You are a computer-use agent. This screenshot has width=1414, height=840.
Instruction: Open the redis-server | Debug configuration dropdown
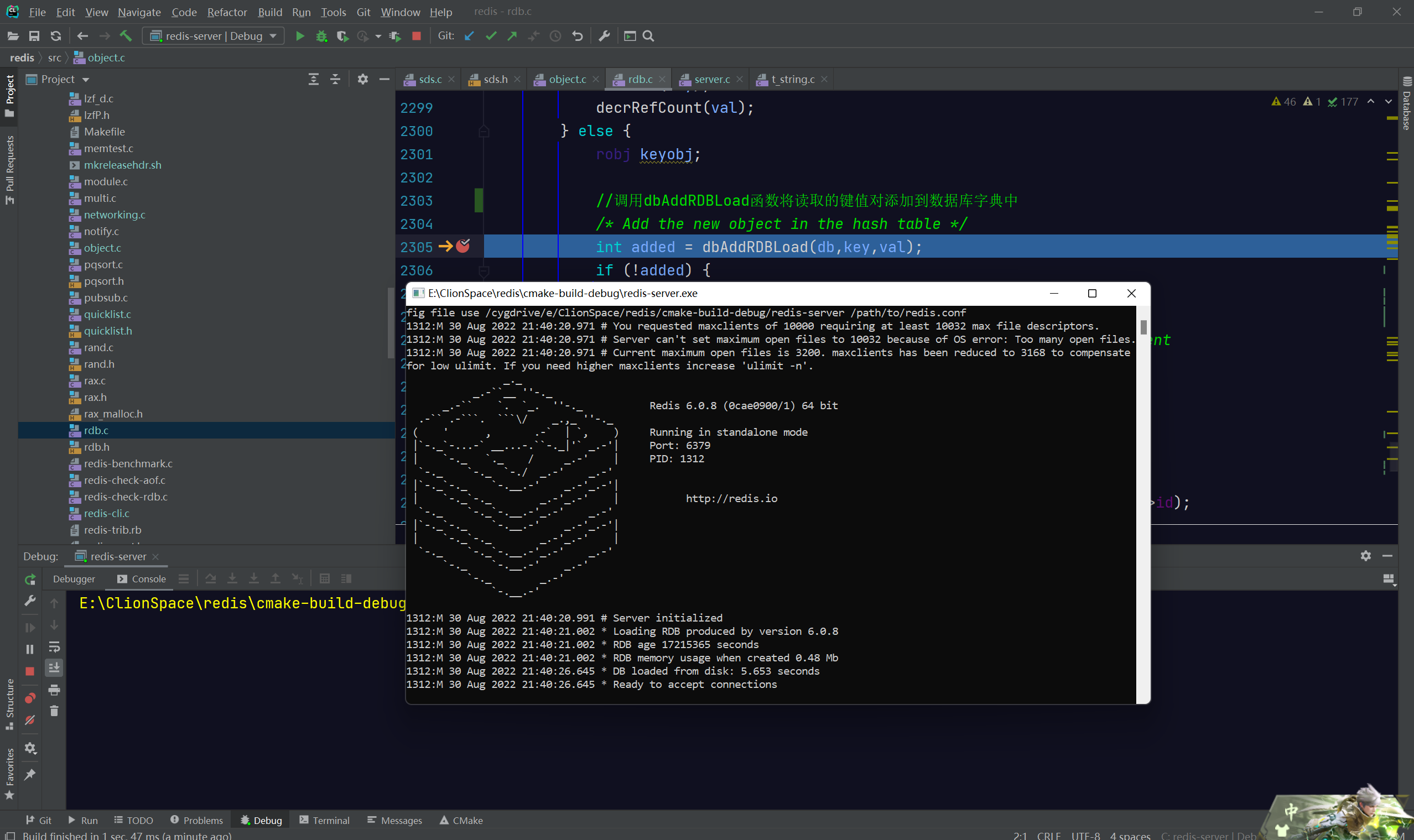213,36
